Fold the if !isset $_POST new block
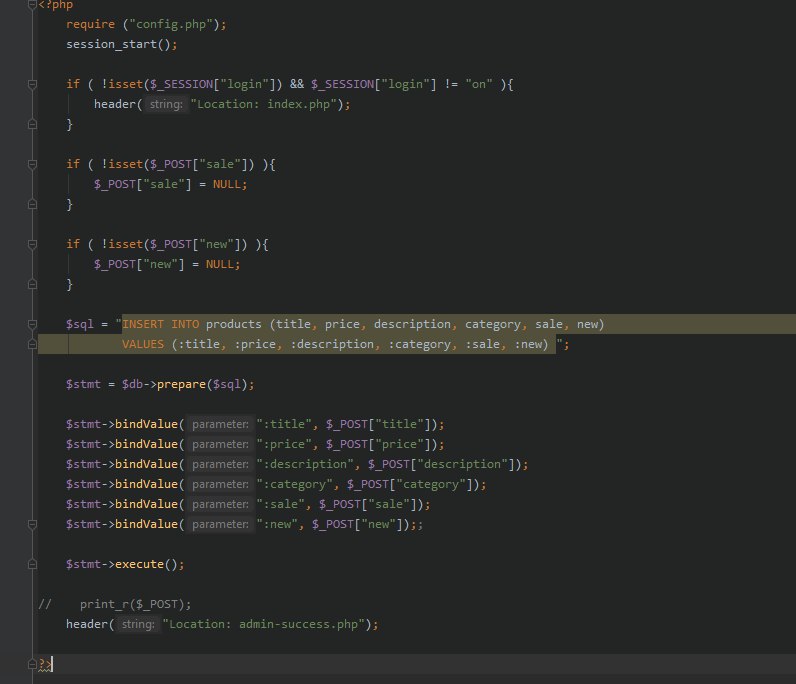The height and width of the screenshot is (684, 796). pyautogui.click(x=32, y=244)
